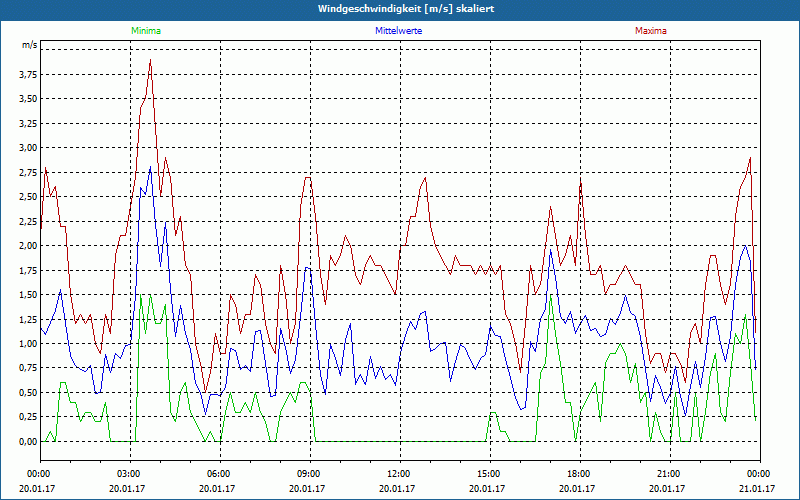The width and height of the screenshot is (800, 500).
Task: Click the 1,00 y-axis value
Action: [28, 344]
